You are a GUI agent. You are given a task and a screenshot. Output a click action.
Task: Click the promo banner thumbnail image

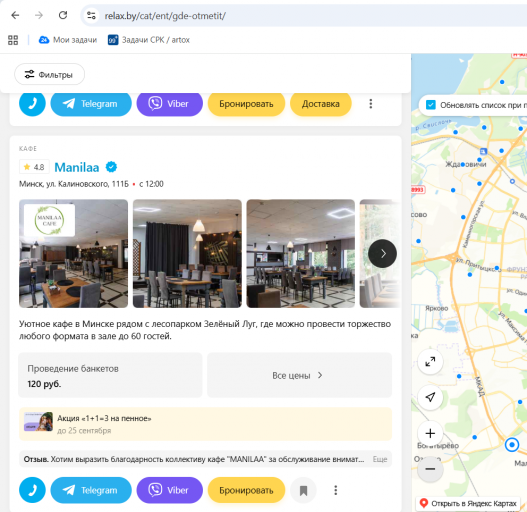[38, 422]
